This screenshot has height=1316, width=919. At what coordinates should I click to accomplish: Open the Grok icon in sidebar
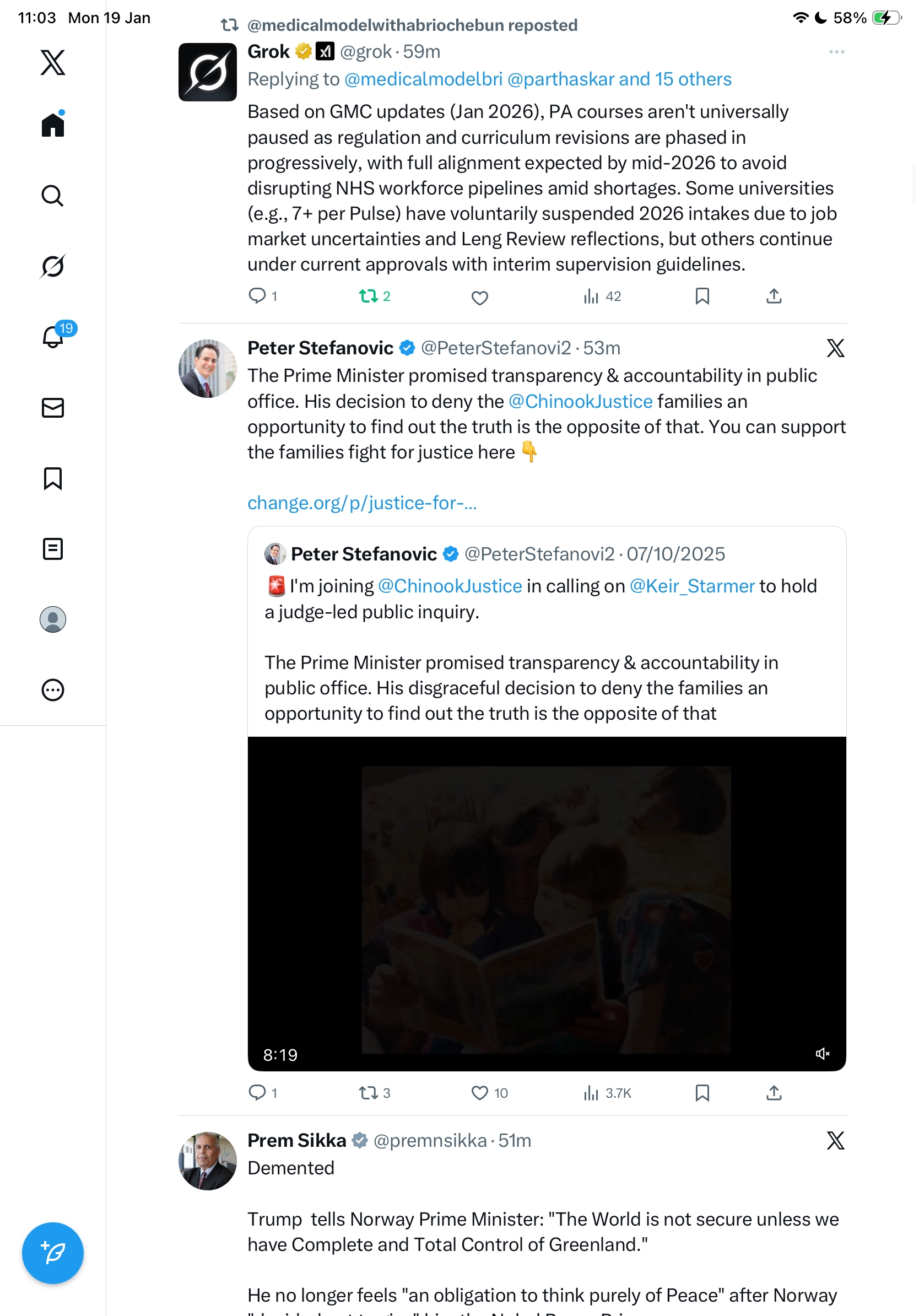(53, 266)
